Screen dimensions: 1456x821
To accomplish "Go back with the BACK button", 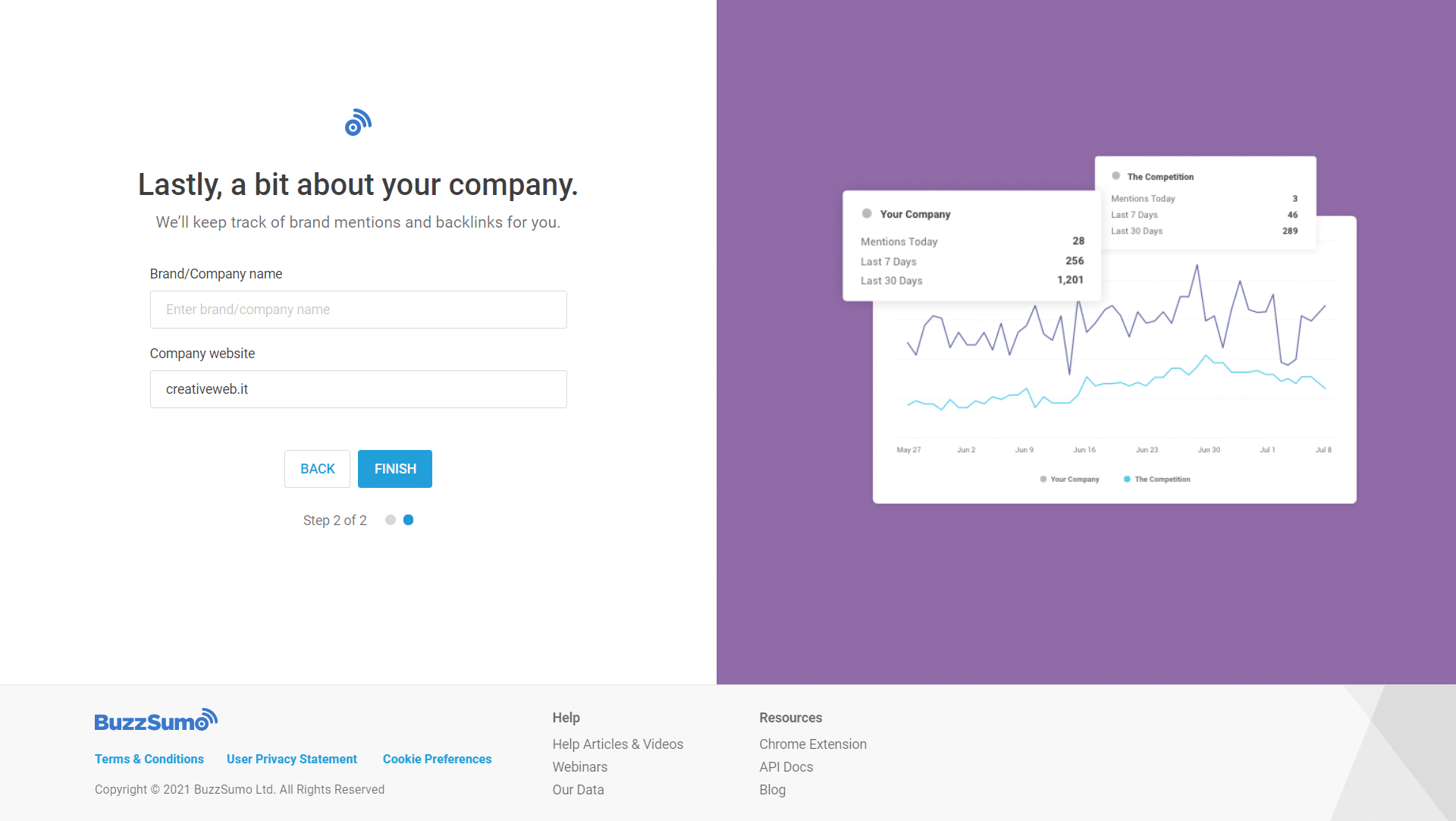I will pyautogui.click(x=317, y=469).
